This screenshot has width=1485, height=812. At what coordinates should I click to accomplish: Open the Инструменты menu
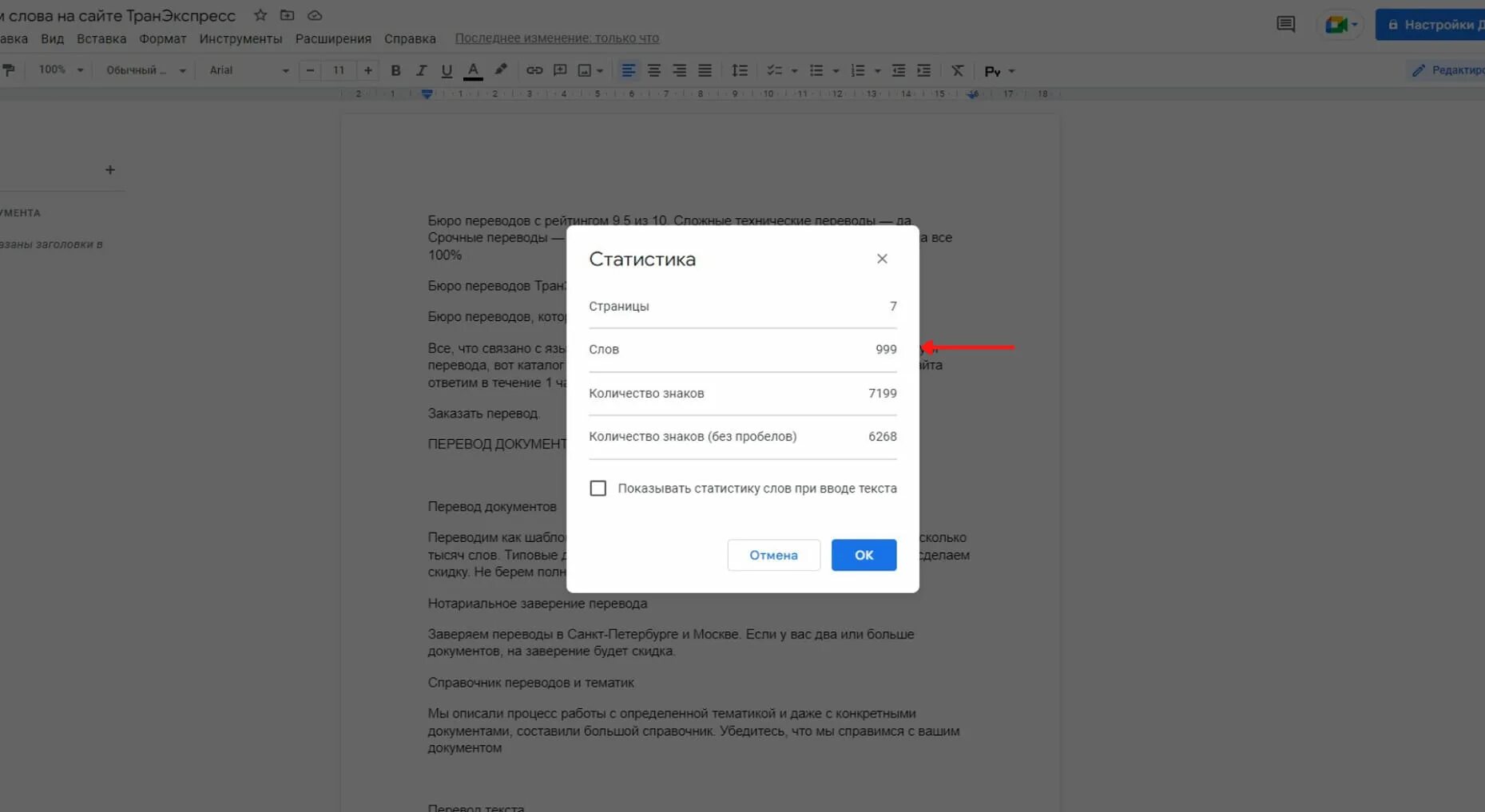point(240,38)
